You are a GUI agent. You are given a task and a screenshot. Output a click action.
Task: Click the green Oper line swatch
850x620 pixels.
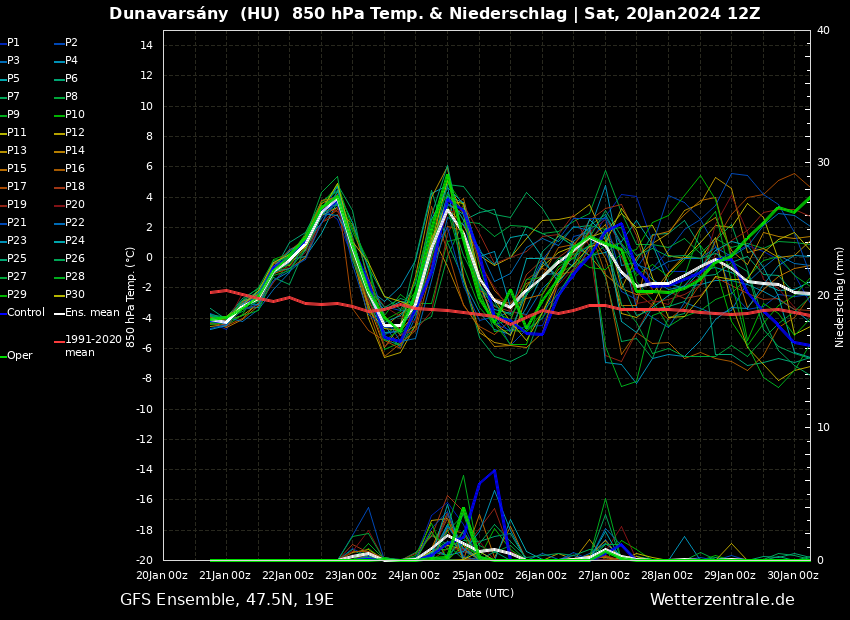click(x=3, y=356)
